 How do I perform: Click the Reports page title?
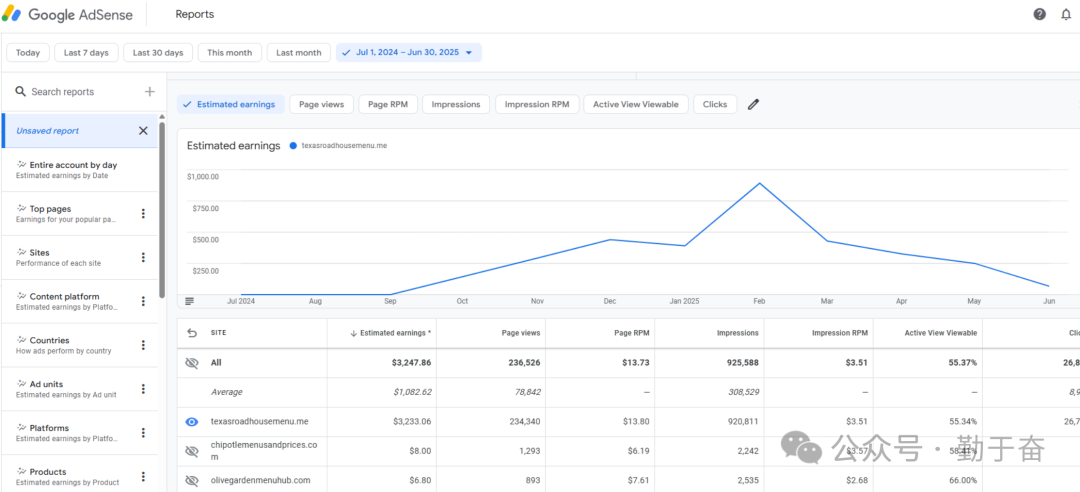click(195, 14)
